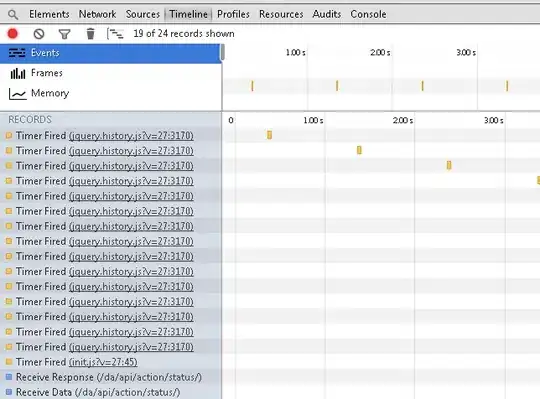Click the 2.00 s label on the records ruler
The width and height of the screenshot is (540, 399).
[403, 120]
